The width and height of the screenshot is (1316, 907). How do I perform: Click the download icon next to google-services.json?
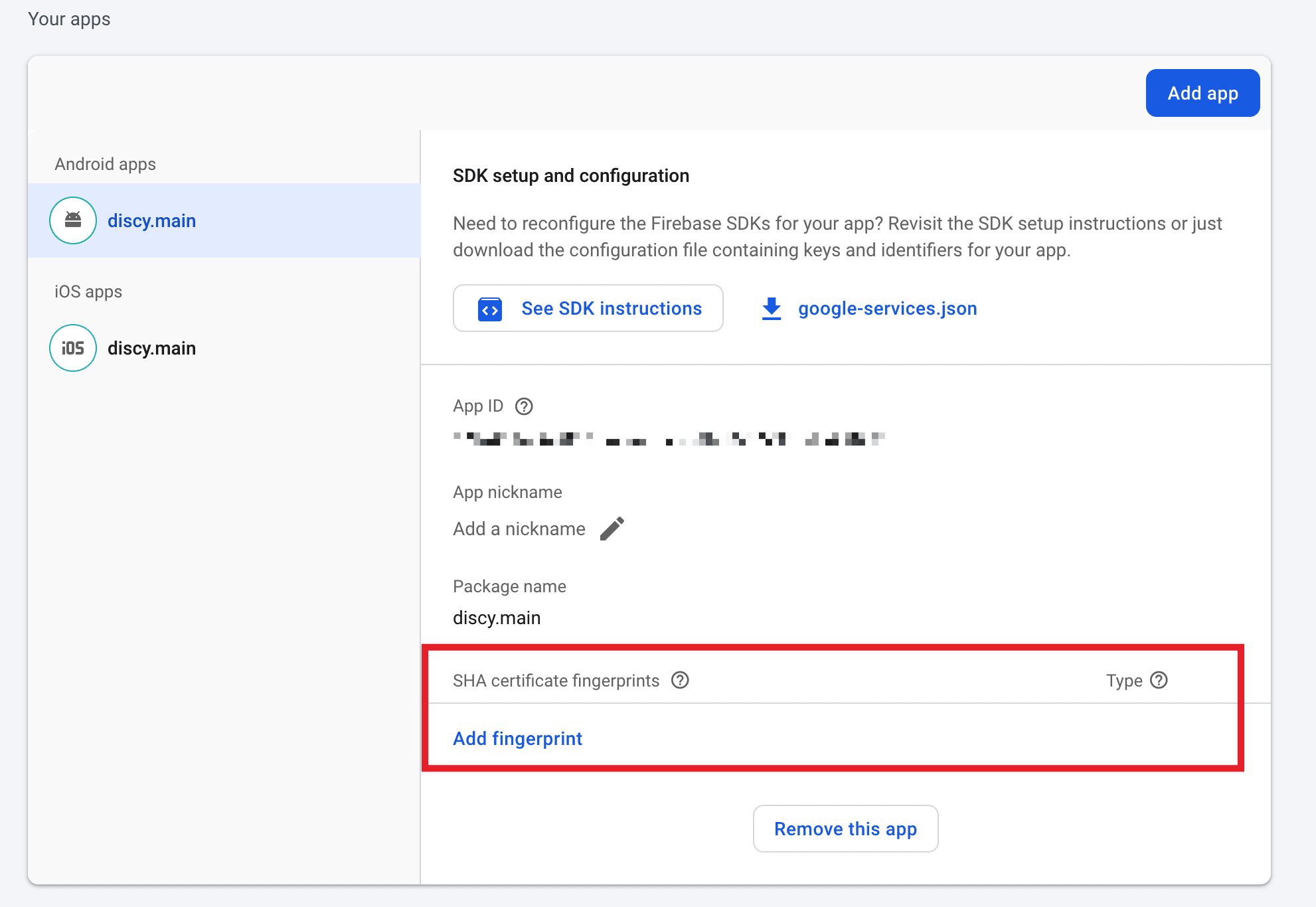coord(771,308)
